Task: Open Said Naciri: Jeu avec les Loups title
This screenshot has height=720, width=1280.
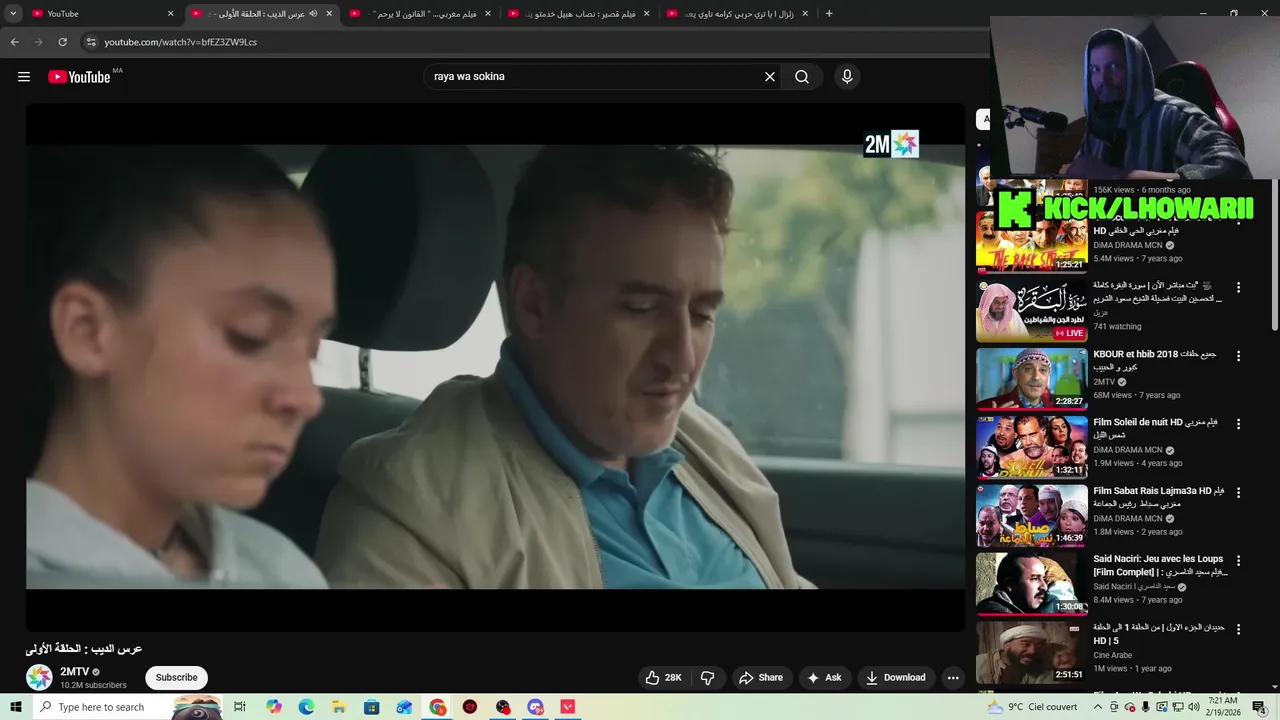Action: point(1160,565)
